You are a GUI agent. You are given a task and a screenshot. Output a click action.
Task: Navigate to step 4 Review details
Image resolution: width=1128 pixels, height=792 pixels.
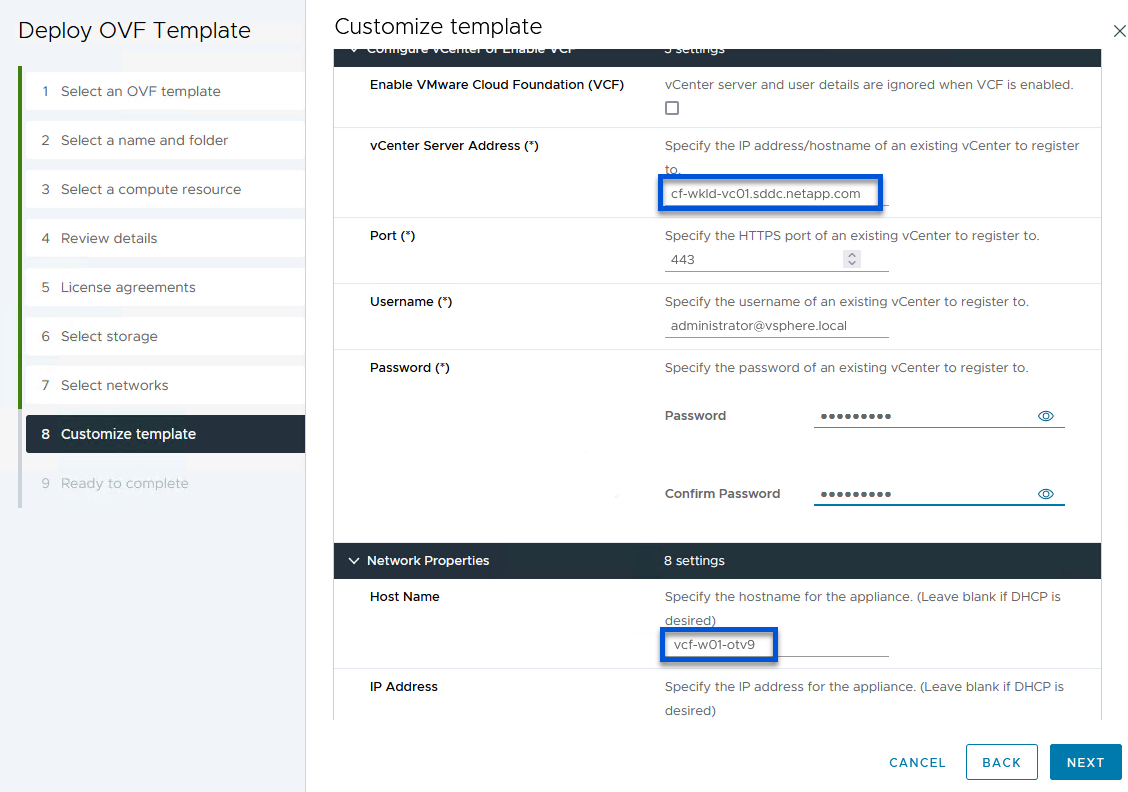tap(109, 238)
